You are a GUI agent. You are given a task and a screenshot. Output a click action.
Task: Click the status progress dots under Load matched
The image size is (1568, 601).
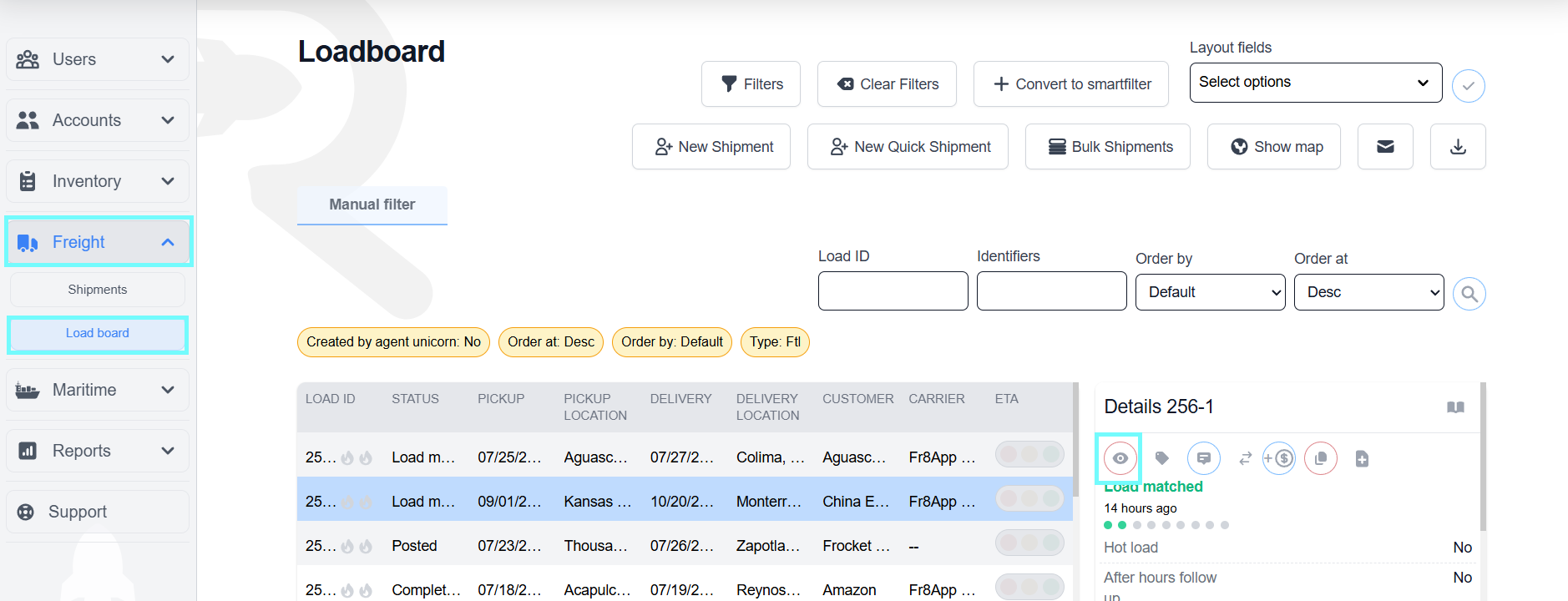[1166, 525]
